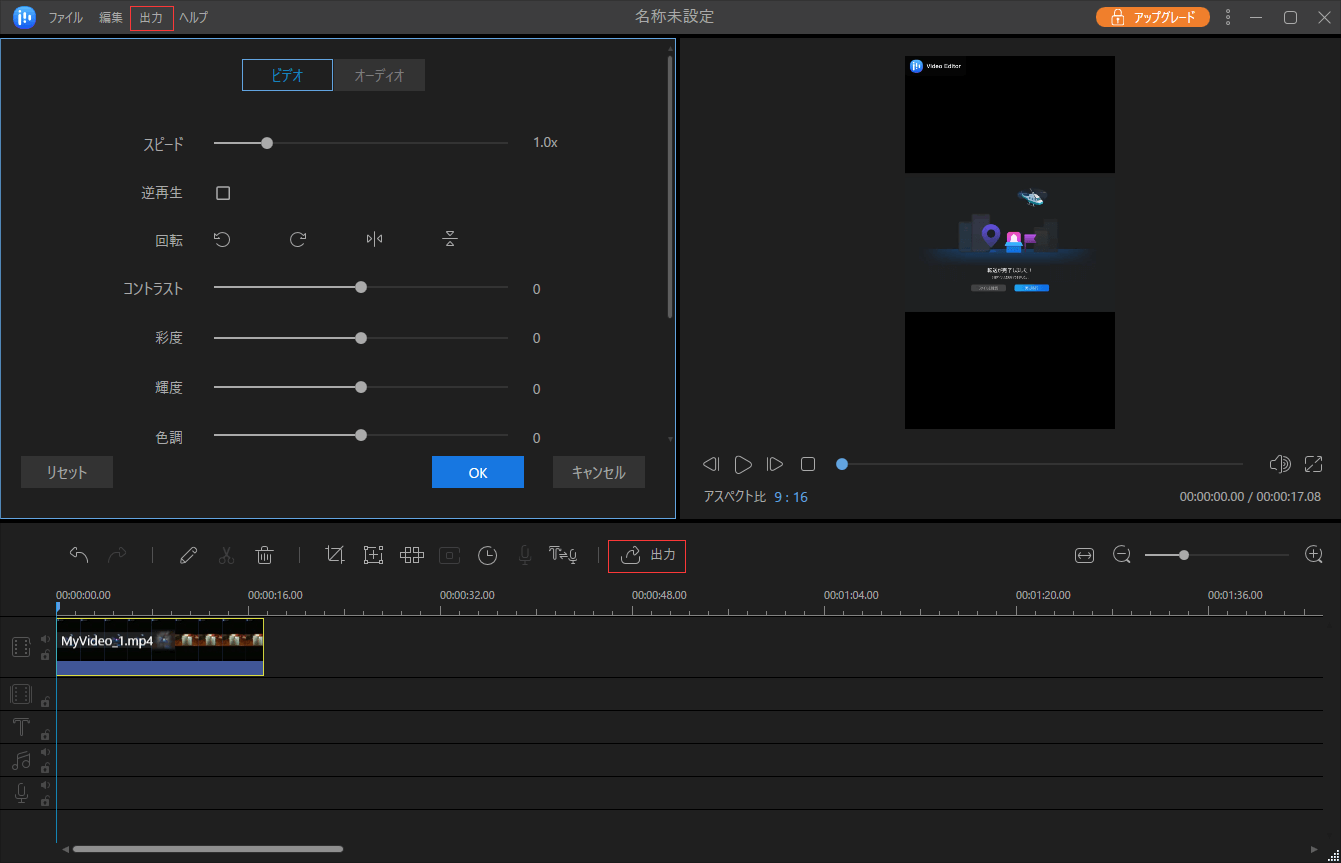Screen dimensions: 1341x863
Task: Flip the video vertically
Action: 450,239
